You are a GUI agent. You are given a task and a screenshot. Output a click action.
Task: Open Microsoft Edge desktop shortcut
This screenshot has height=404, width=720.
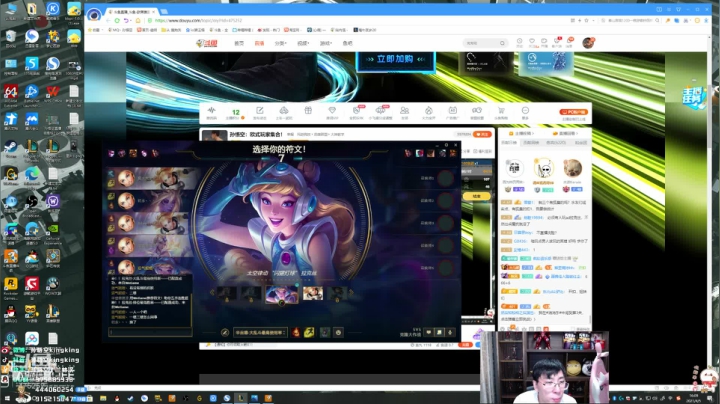tap(32, 176)
